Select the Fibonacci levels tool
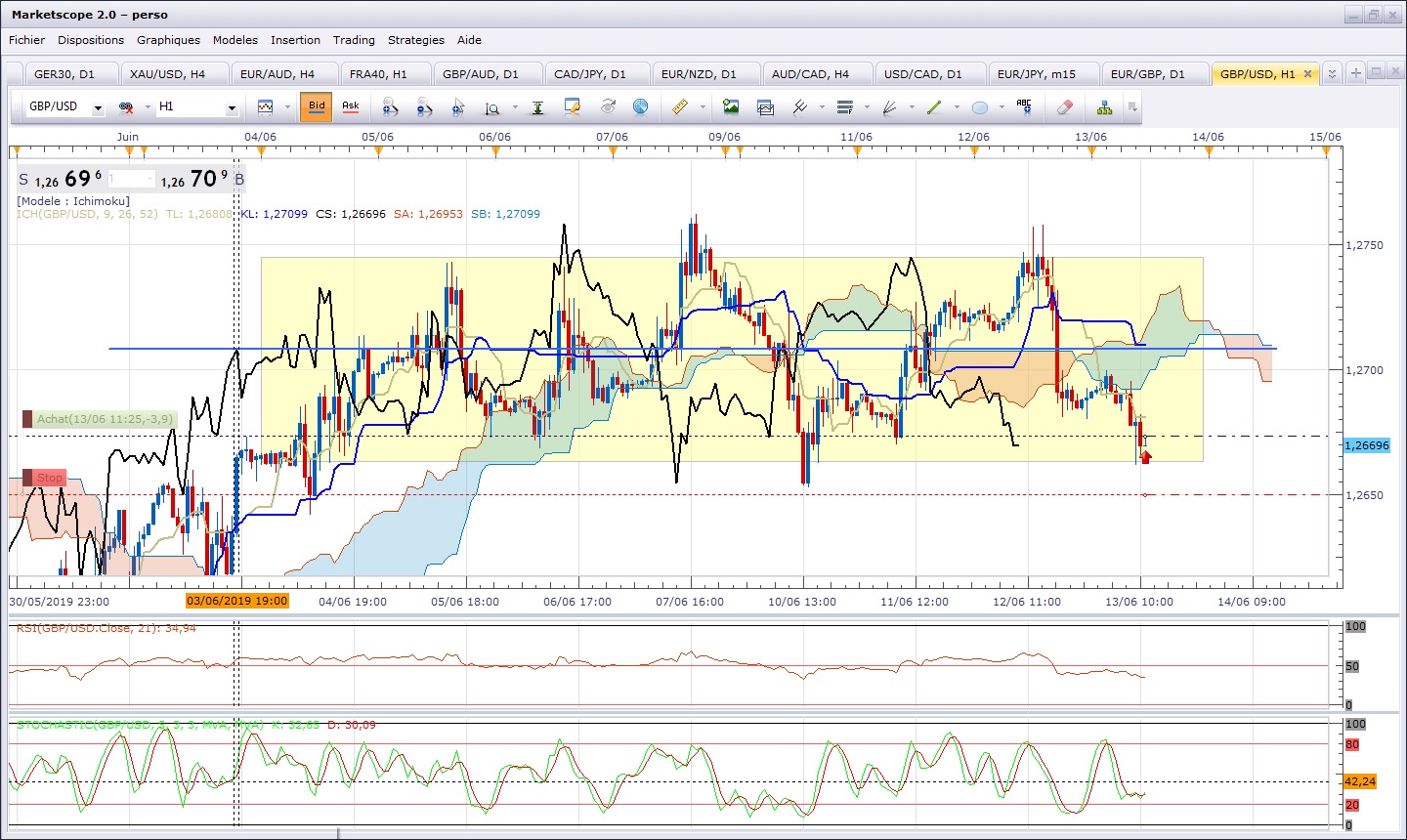Viewport: 1407px width, 840px height. coord(845,106)
